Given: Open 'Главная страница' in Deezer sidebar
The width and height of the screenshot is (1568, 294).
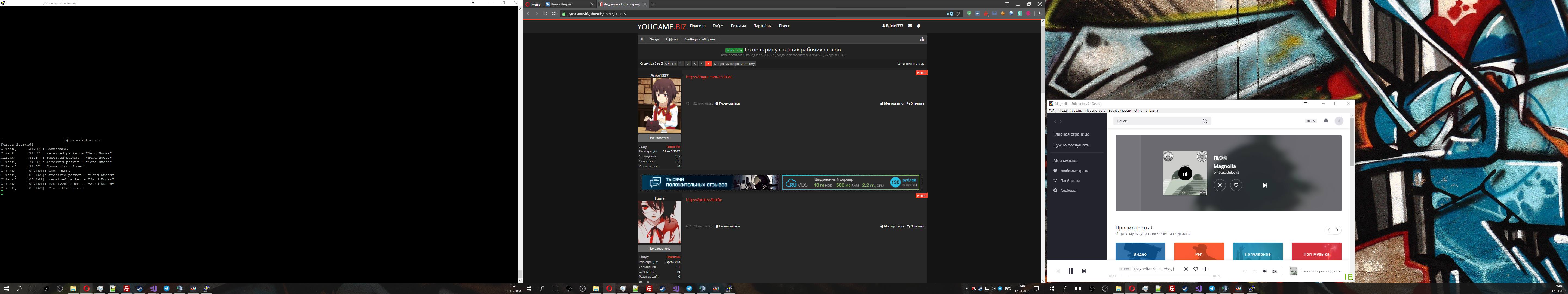Looking at the screenshot, I should [1071, 134].
